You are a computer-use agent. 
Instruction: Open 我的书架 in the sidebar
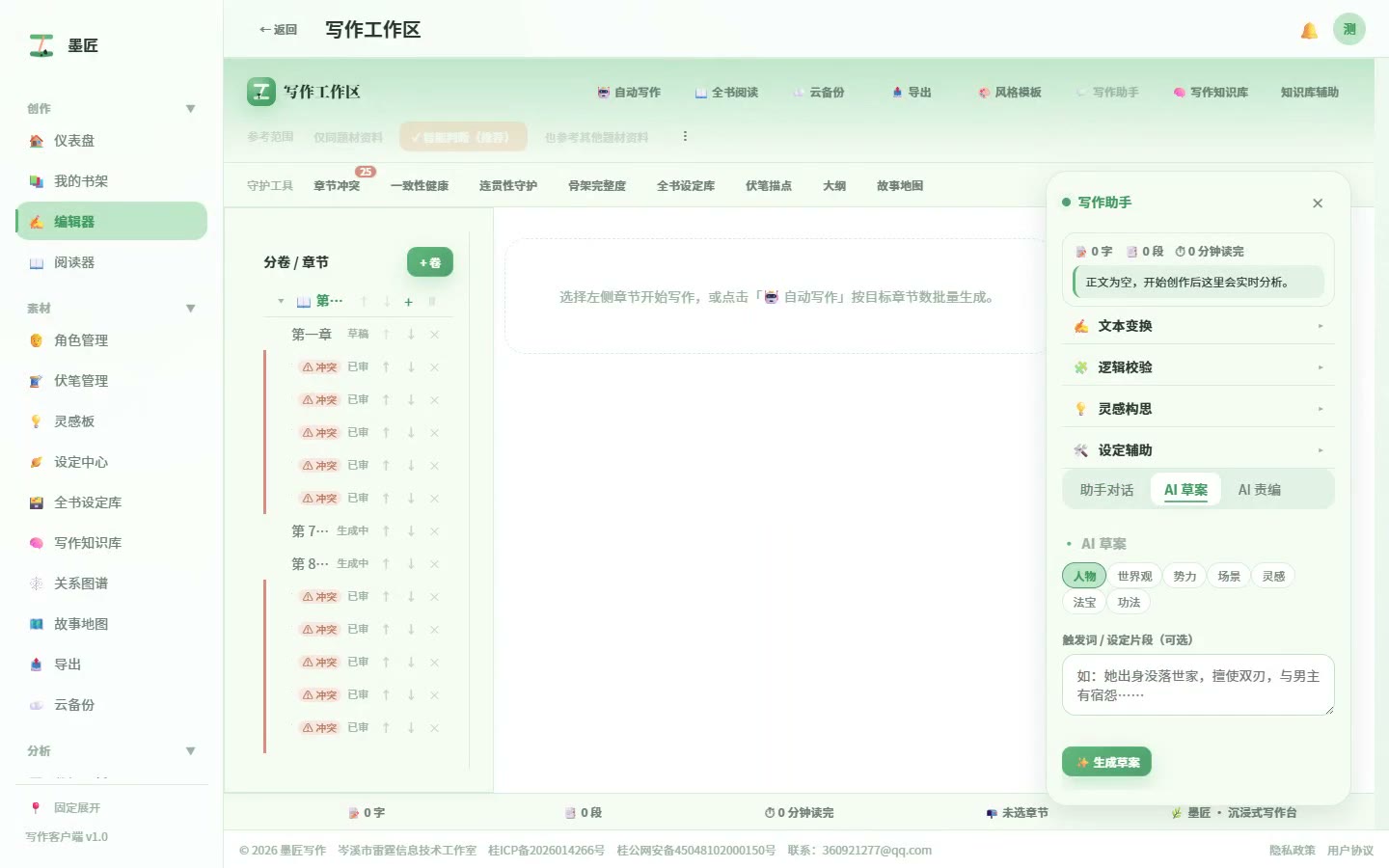[x=111, y=181]
